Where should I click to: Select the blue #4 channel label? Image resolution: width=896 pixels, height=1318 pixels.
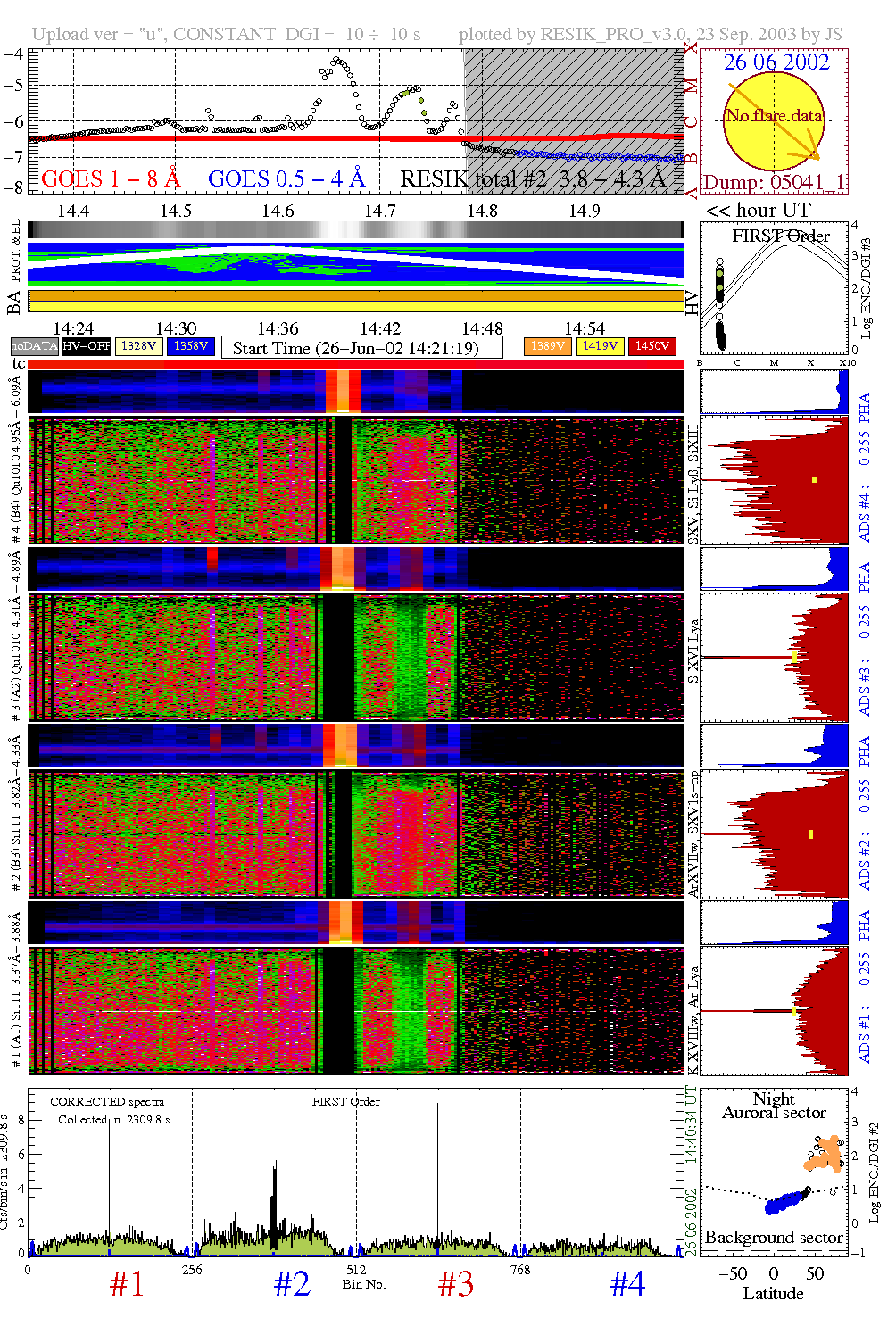(x=627, y=1284)
